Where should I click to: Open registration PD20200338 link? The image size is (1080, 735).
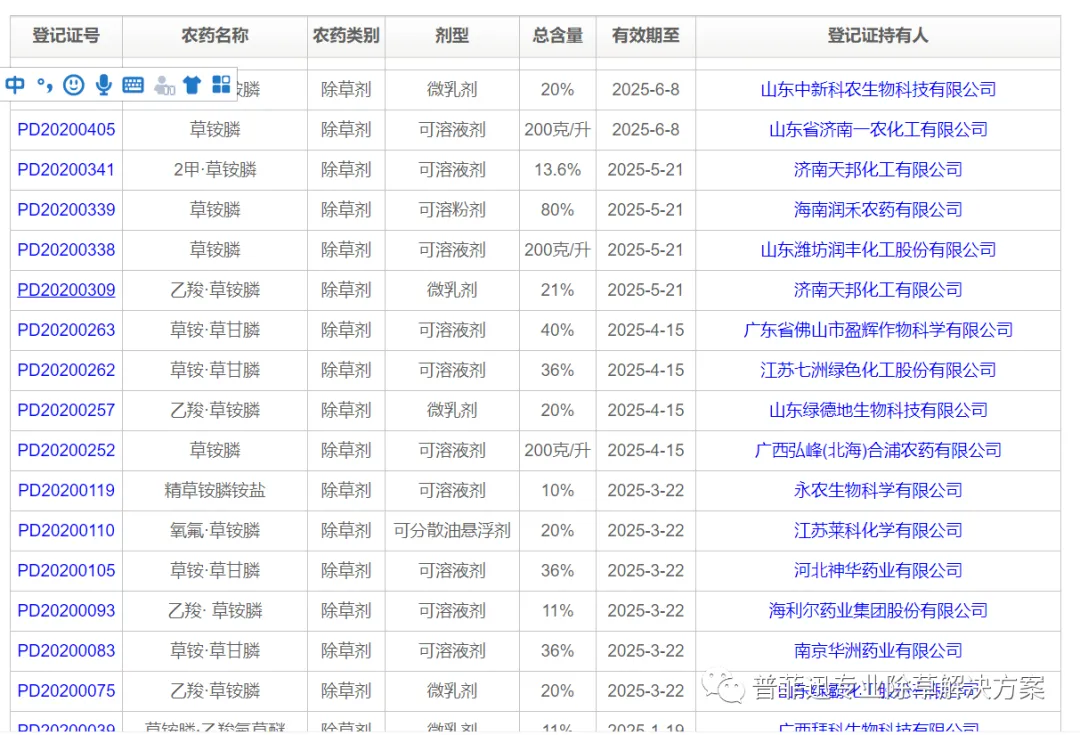(66, 249)
